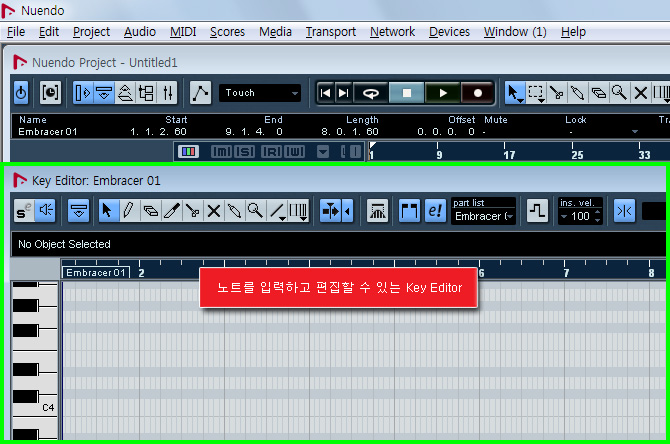
Task: Toggle Solo Editor in Key Editor
Action: [24, 211]
